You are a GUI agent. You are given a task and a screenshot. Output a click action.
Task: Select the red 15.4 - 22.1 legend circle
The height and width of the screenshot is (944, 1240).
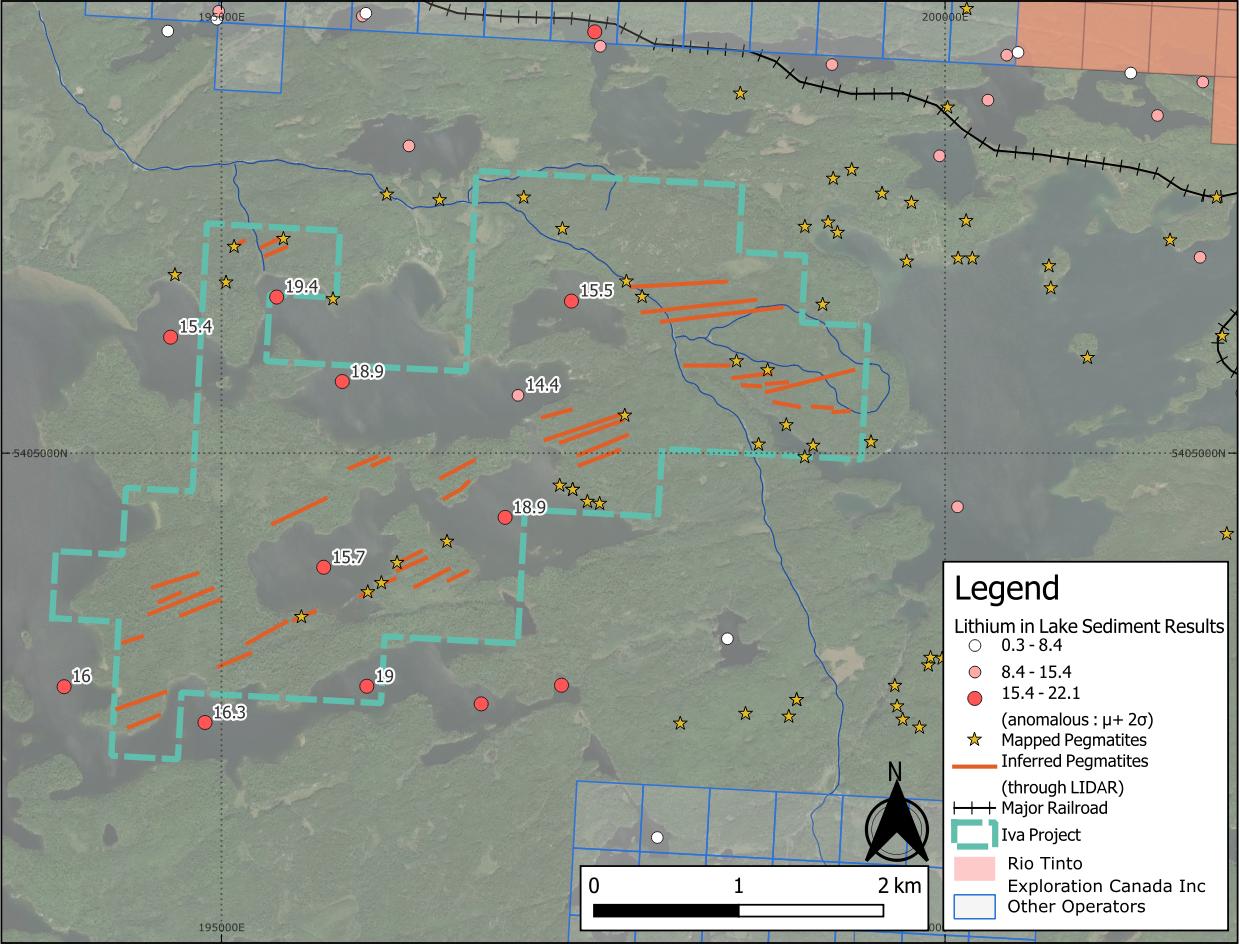[974, 694]
